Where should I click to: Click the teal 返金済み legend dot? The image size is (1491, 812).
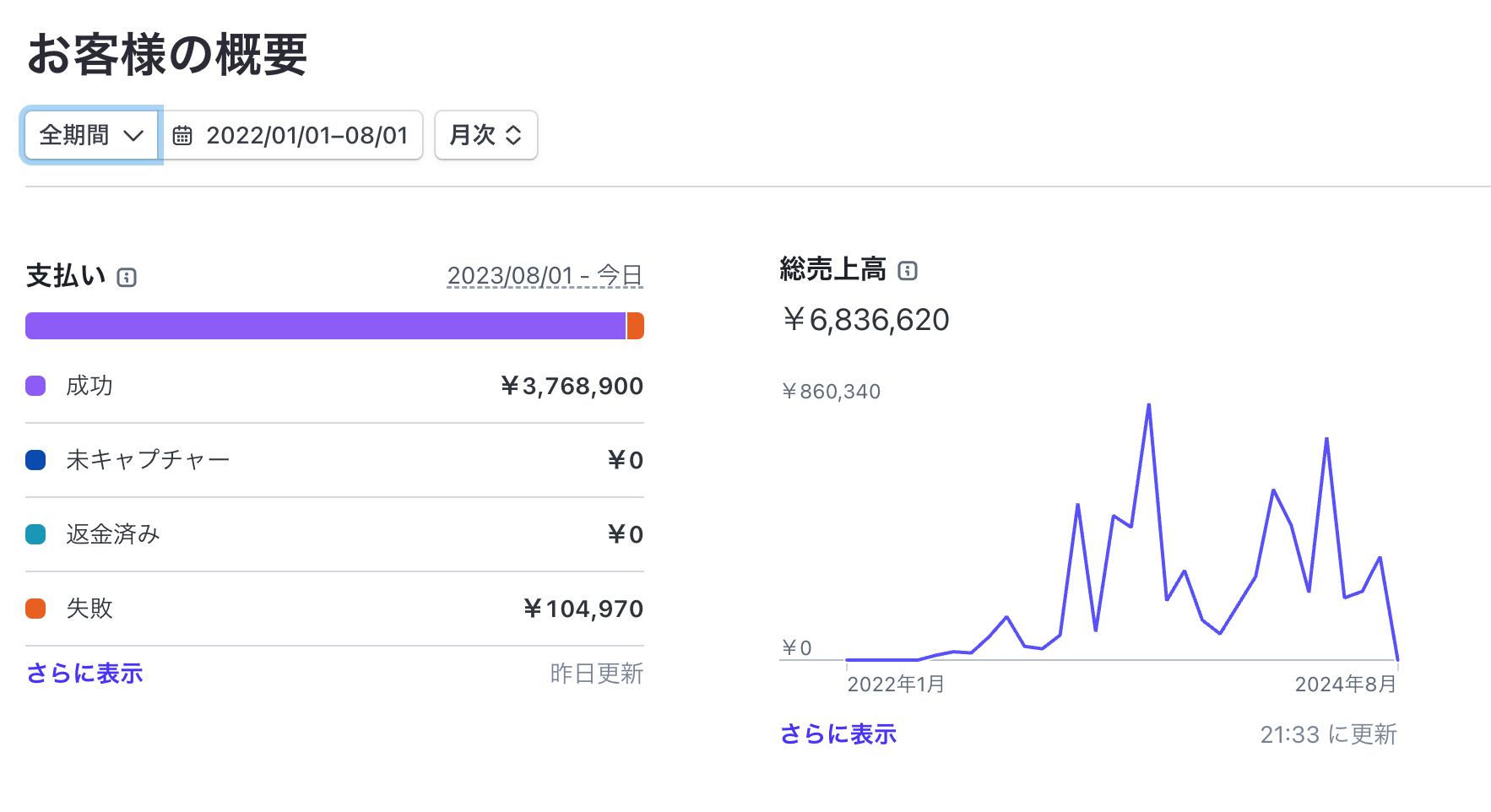coord(35,534)
